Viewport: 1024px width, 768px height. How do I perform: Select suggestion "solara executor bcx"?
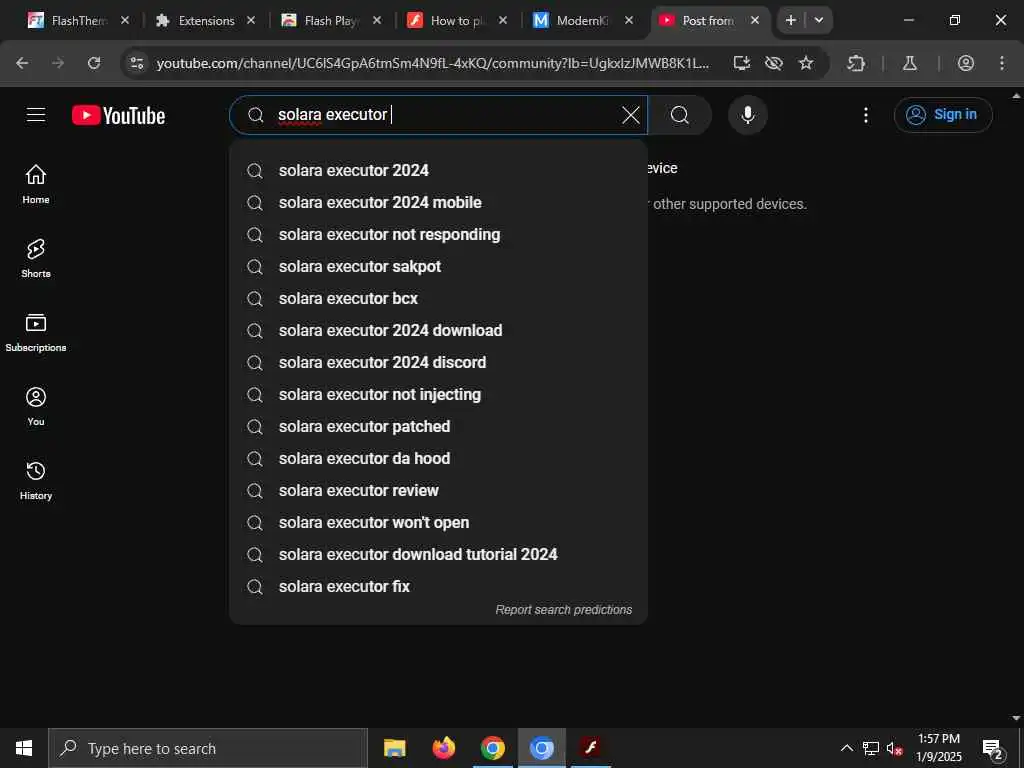coord(438,298)
